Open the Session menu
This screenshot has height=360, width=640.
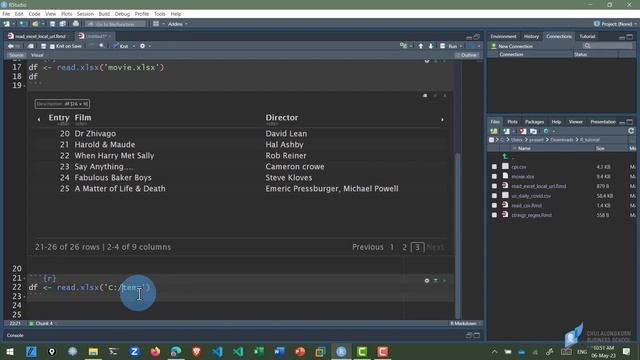[85, 14]
